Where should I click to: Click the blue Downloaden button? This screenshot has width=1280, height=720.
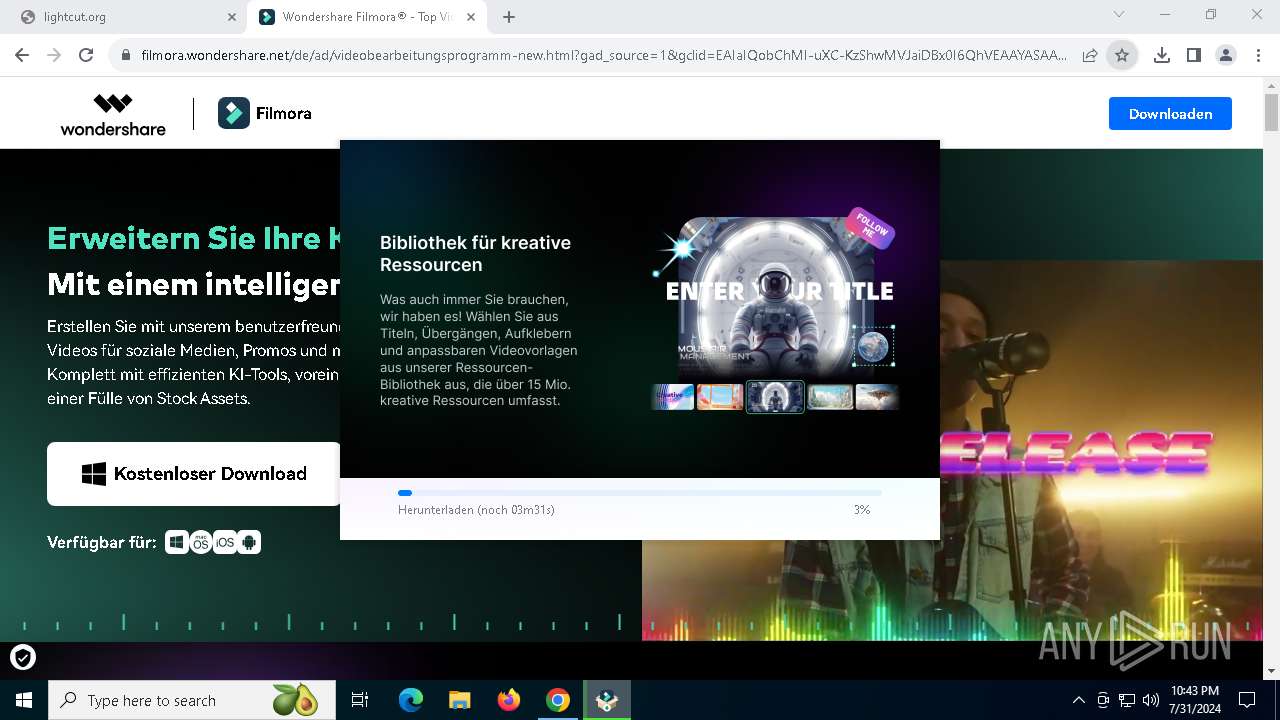click(1170, 114)
